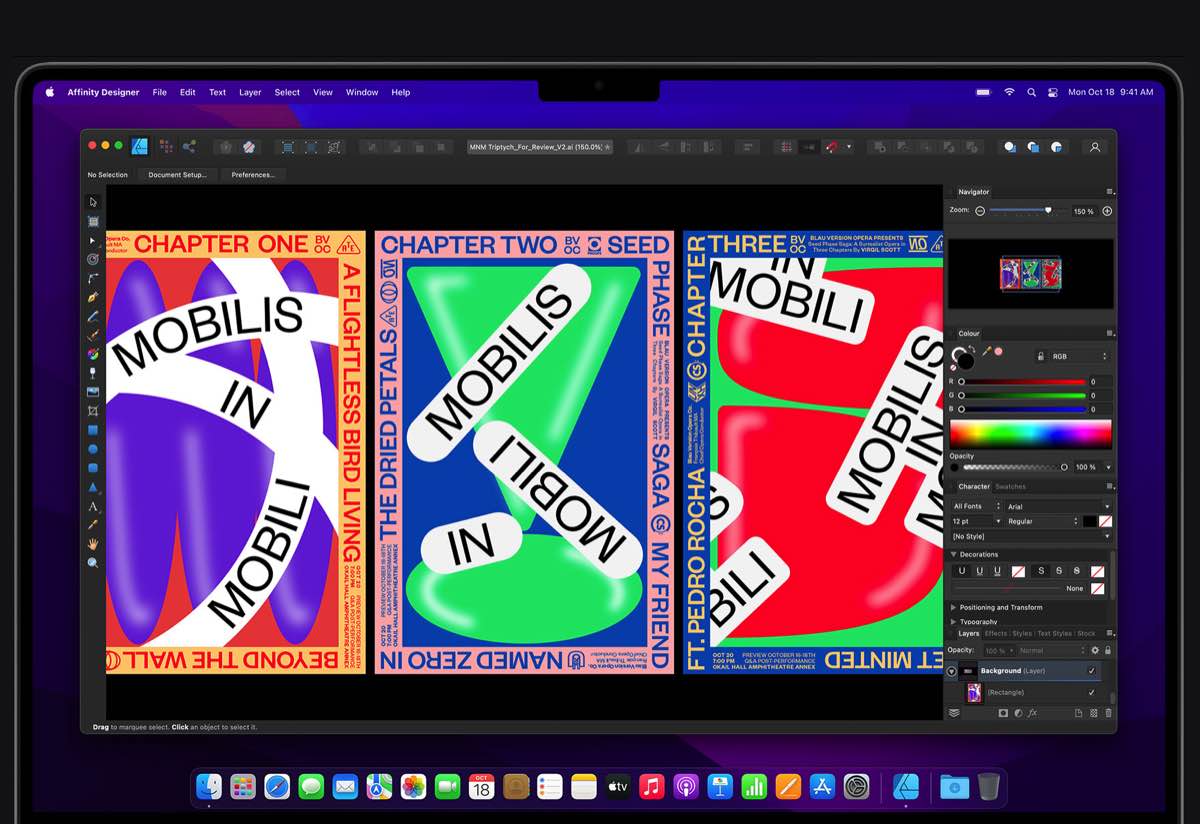Switch to the Effects tab
The width and height of the screenshot is (1200, 824).
pos(996,633)
